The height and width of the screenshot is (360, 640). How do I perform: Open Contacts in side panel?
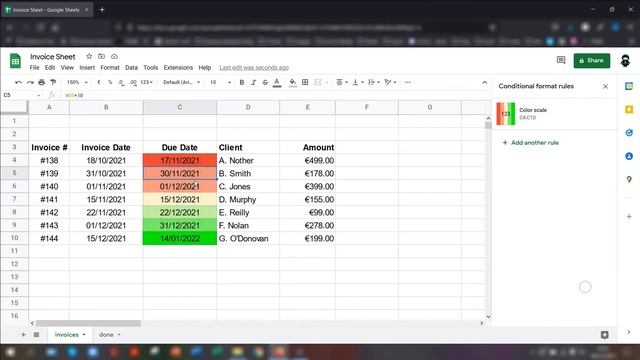629,156
